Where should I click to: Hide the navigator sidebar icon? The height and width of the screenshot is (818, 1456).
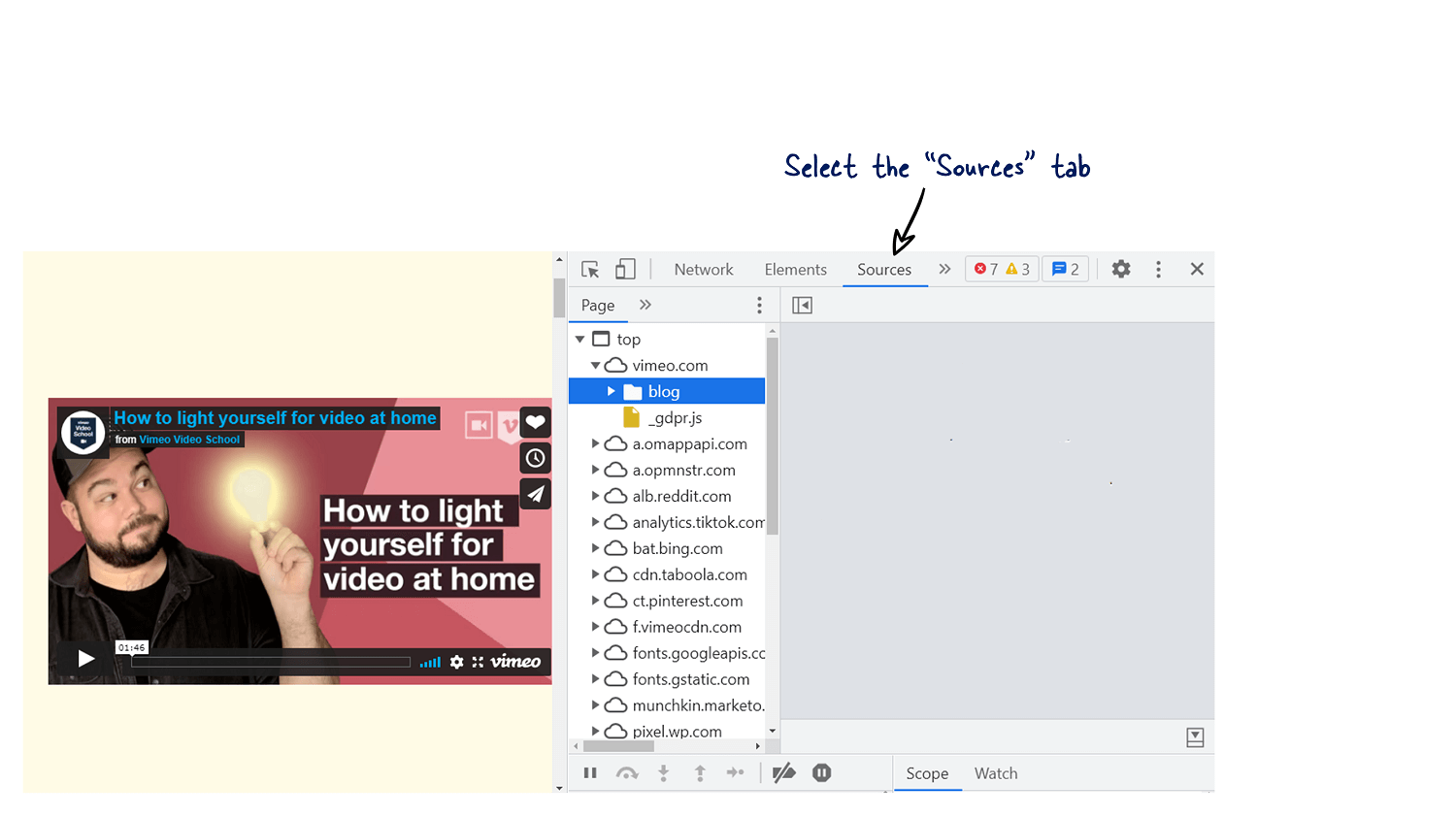coord(802,306)
